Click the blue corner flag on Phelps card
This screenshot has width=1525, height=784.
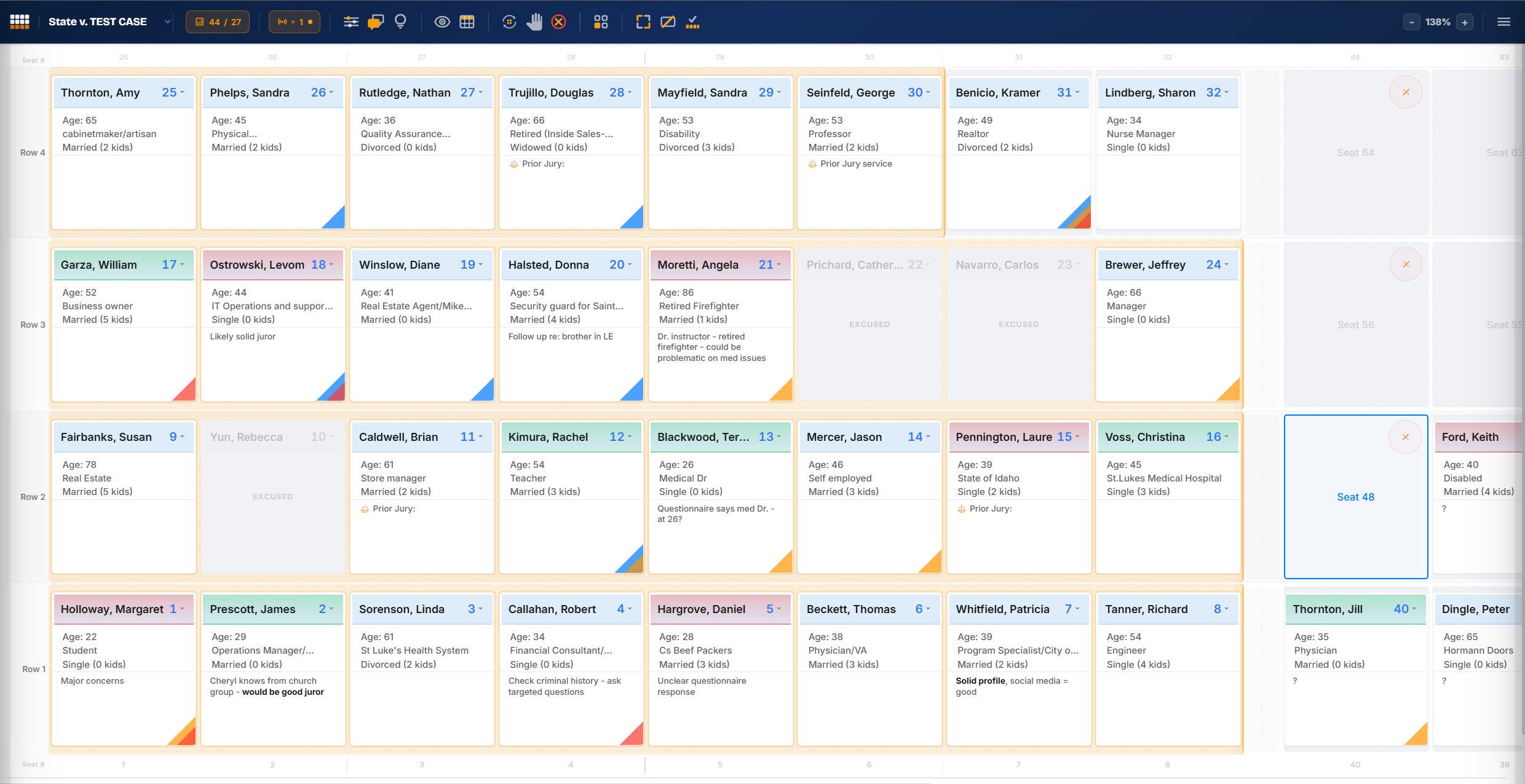click(x=336, y=220)
